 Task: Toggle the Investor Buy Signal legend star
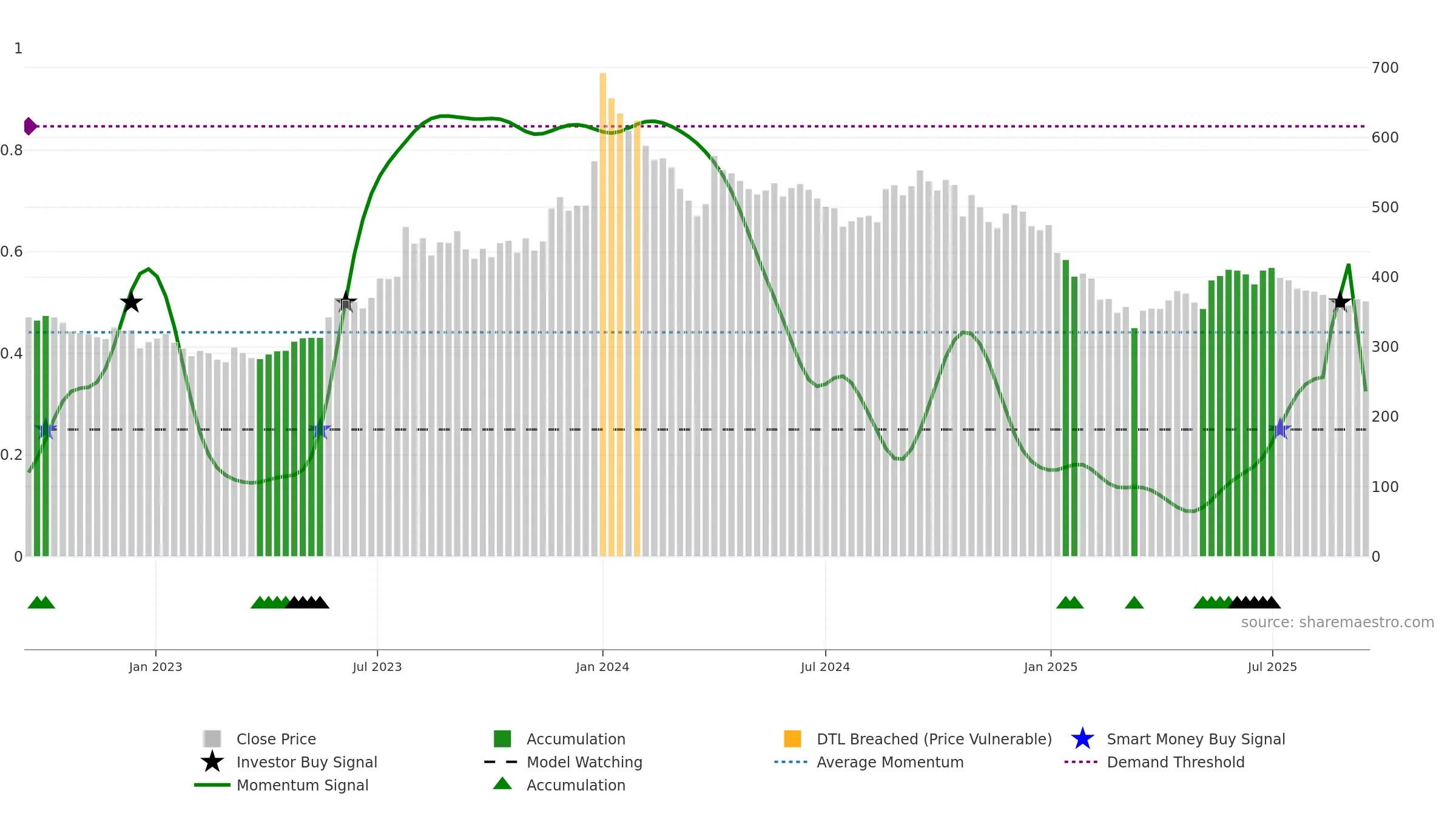coord(212,761)
